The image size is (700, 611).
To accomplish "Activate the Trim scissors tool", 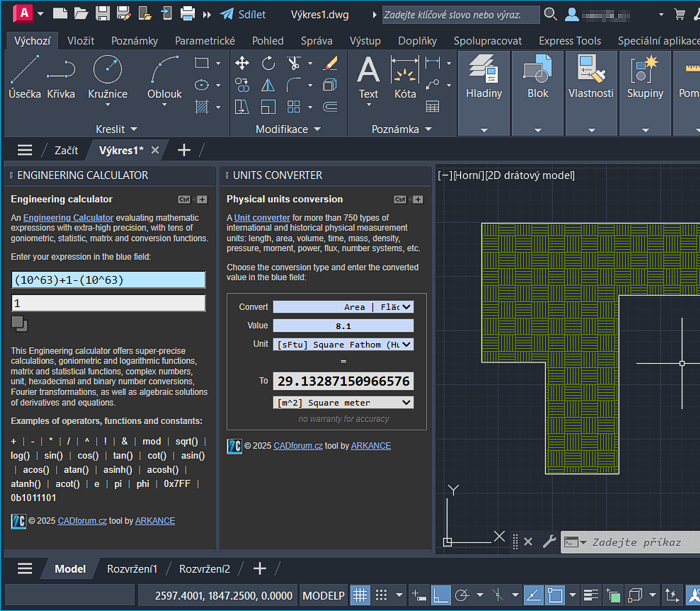I will [x=293, y=63].
